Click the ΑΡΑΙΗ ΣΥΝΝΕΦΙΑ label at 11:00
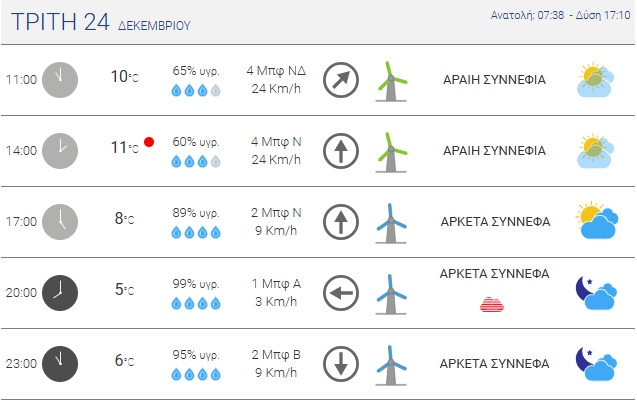This screenshot has width=637, height=400. pos(494,80)
